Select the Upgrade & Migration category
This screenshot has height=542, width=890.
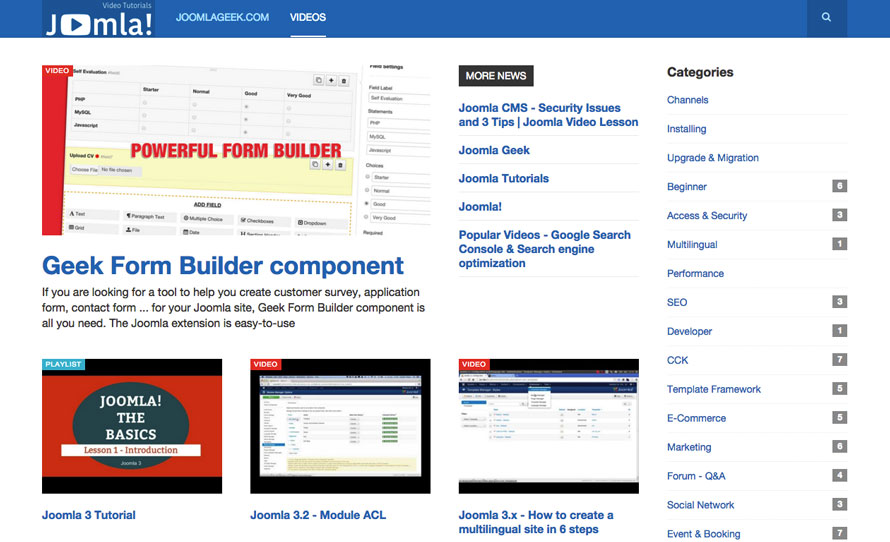712,158
